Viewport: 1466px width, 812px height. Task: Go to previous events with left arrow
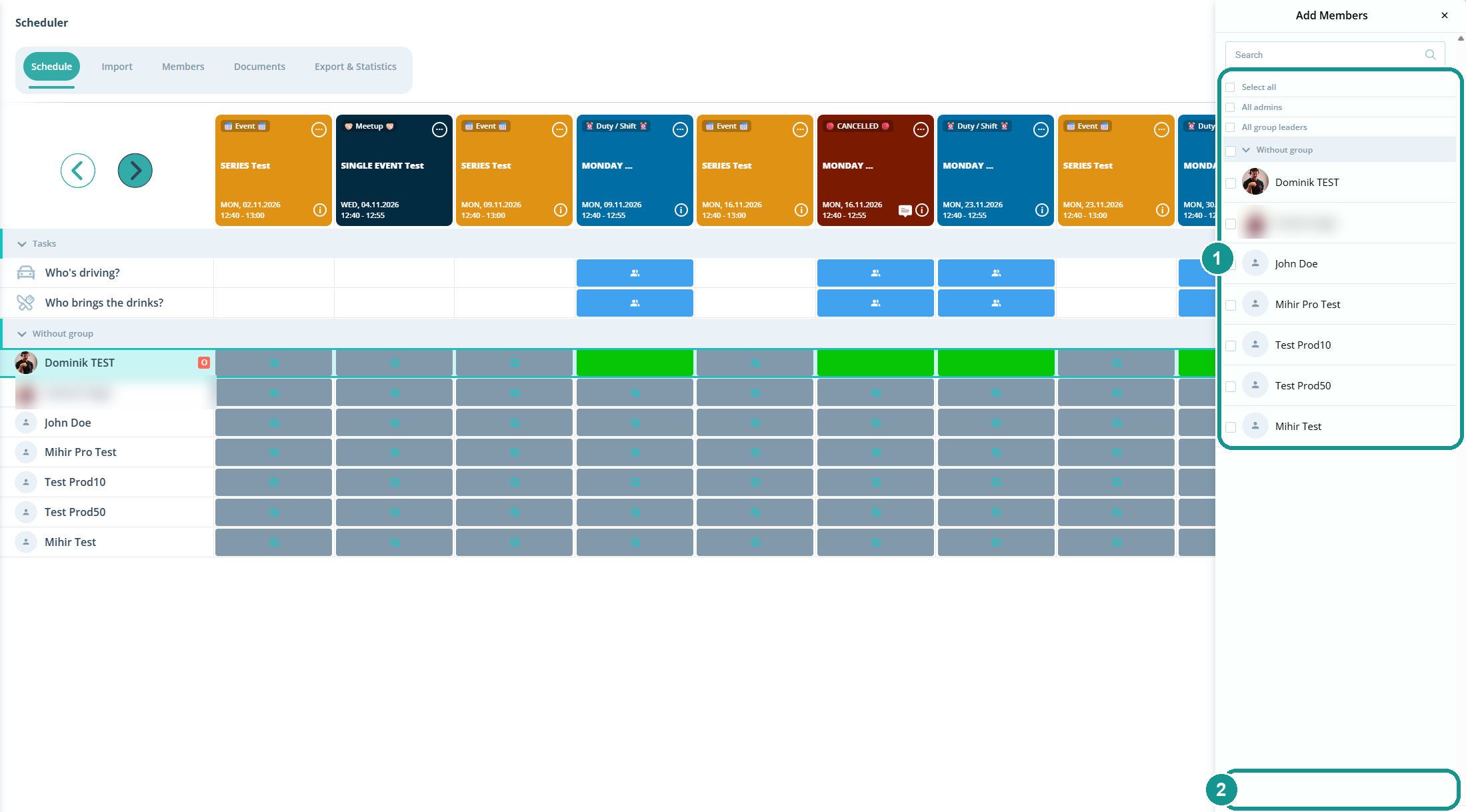(77, 171)
